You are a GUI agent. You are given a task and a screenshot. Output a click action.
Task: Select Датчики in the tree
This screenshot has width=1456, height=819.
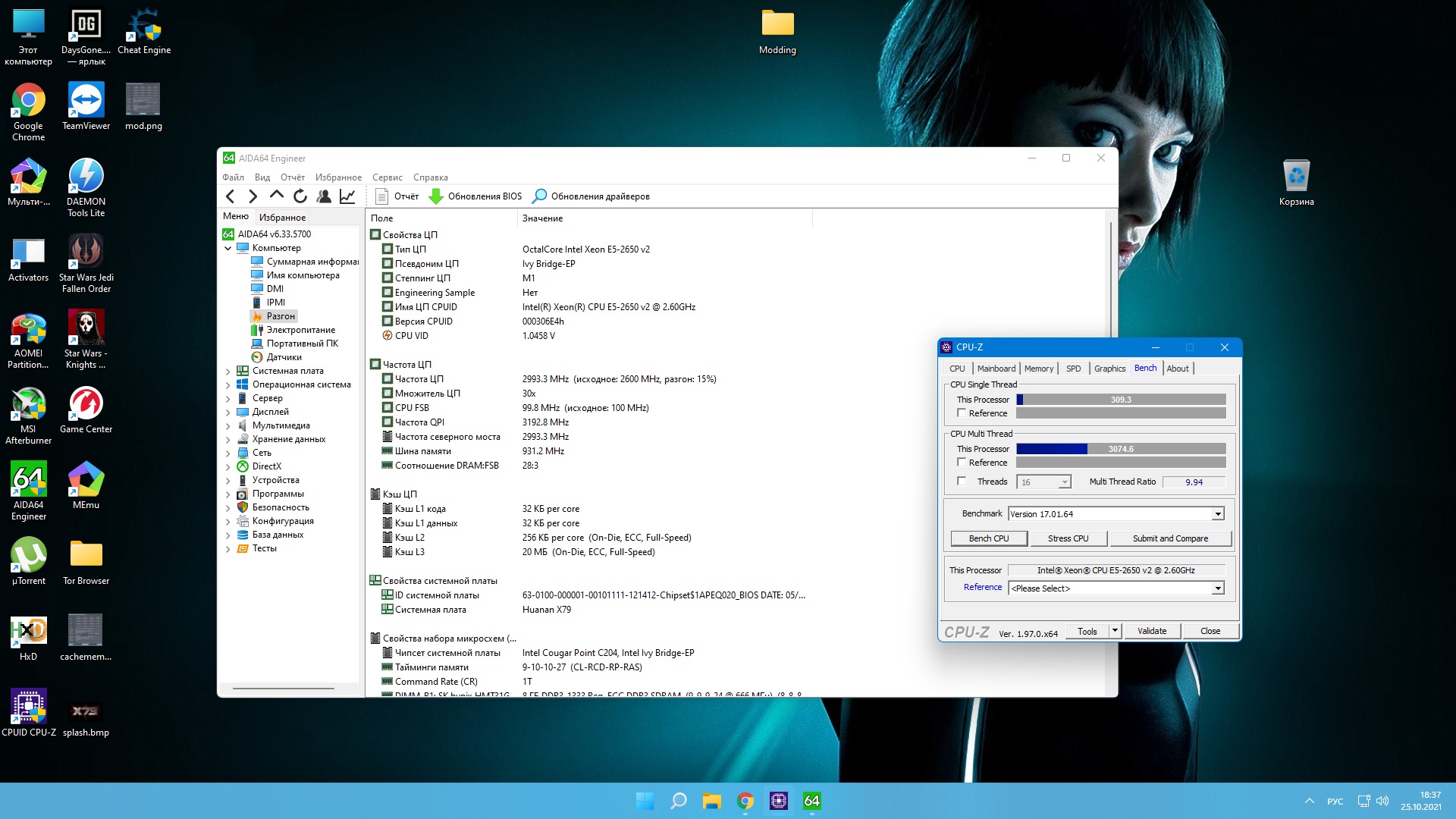(284, 357)
